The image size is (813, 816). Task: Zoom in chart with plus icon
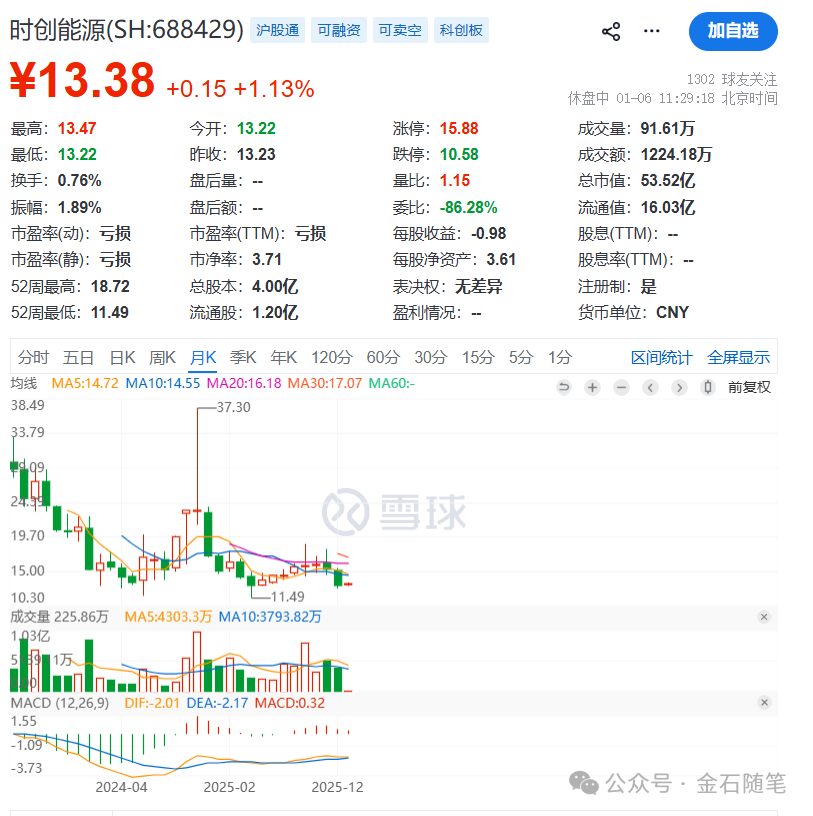(x=592, y=387)
